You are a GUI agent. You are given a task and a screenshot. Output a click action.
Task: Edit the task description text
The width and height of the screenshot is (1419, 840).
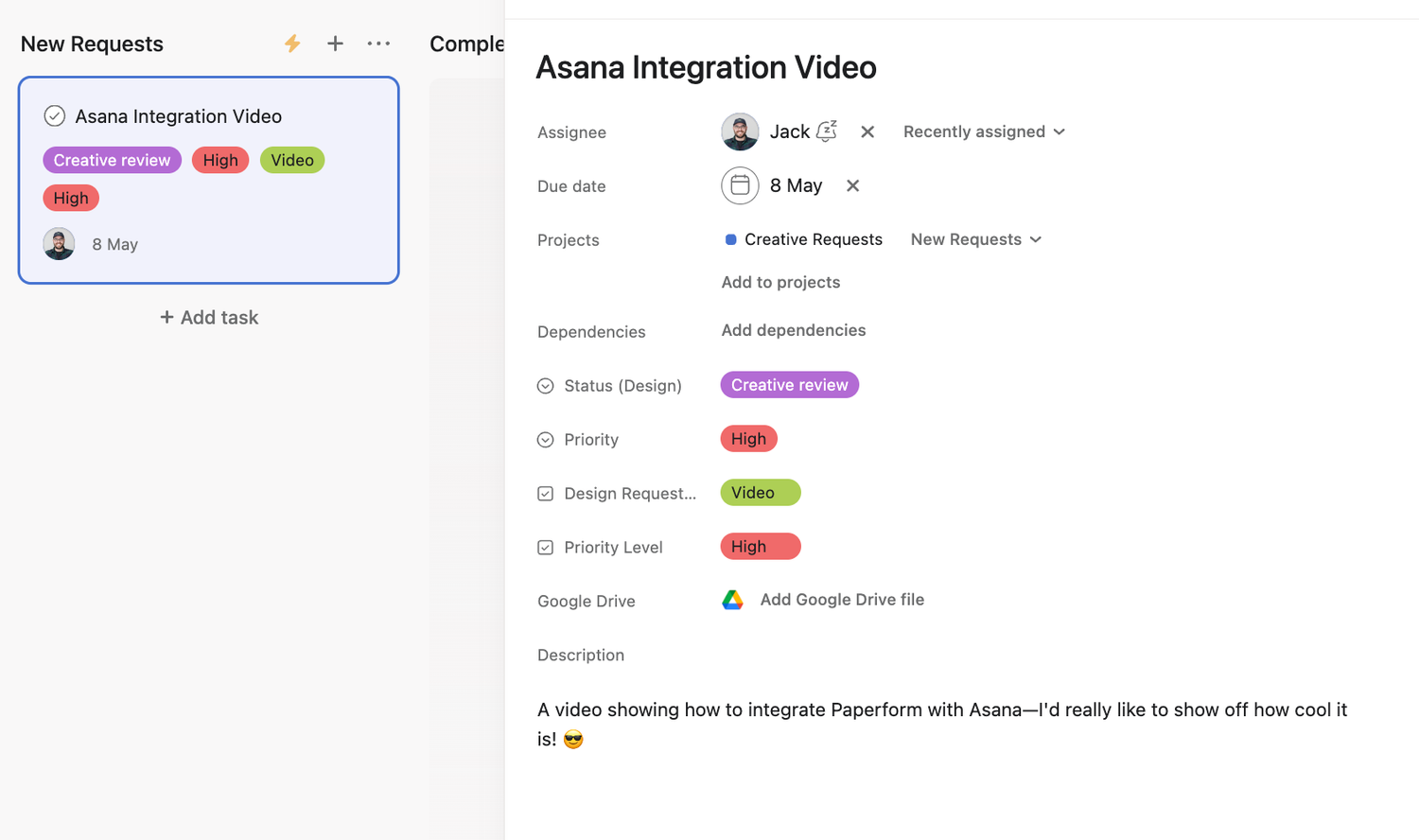click(x=942, y=724)
